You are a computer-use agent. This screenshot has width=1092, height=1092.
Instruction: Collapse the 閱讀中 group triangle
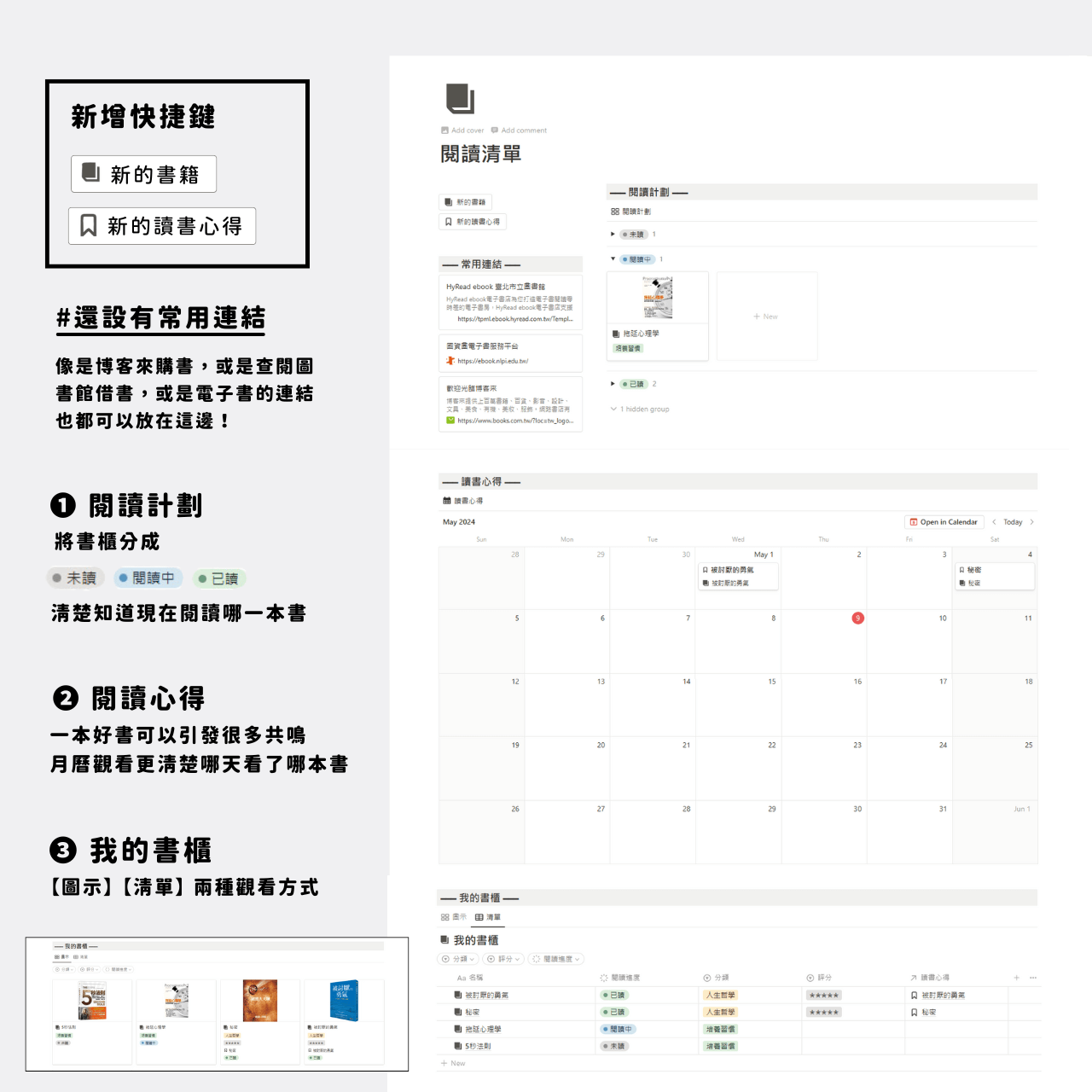[x=613, y=258]
